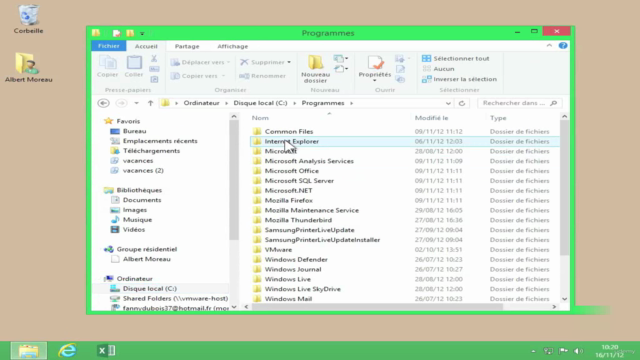Open the blue help icon

[x=563, y=46]
